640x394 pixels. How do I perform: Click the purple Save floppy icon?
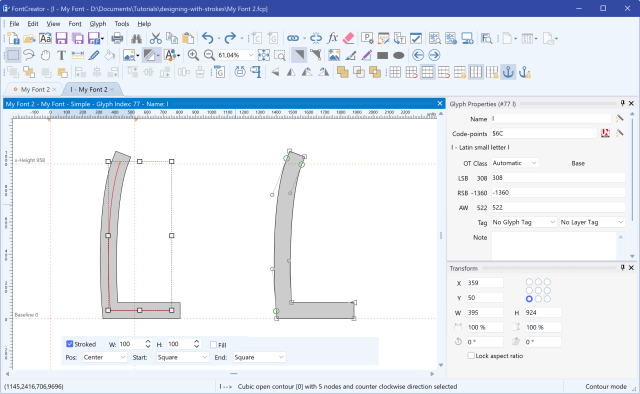tap(61, 38)
